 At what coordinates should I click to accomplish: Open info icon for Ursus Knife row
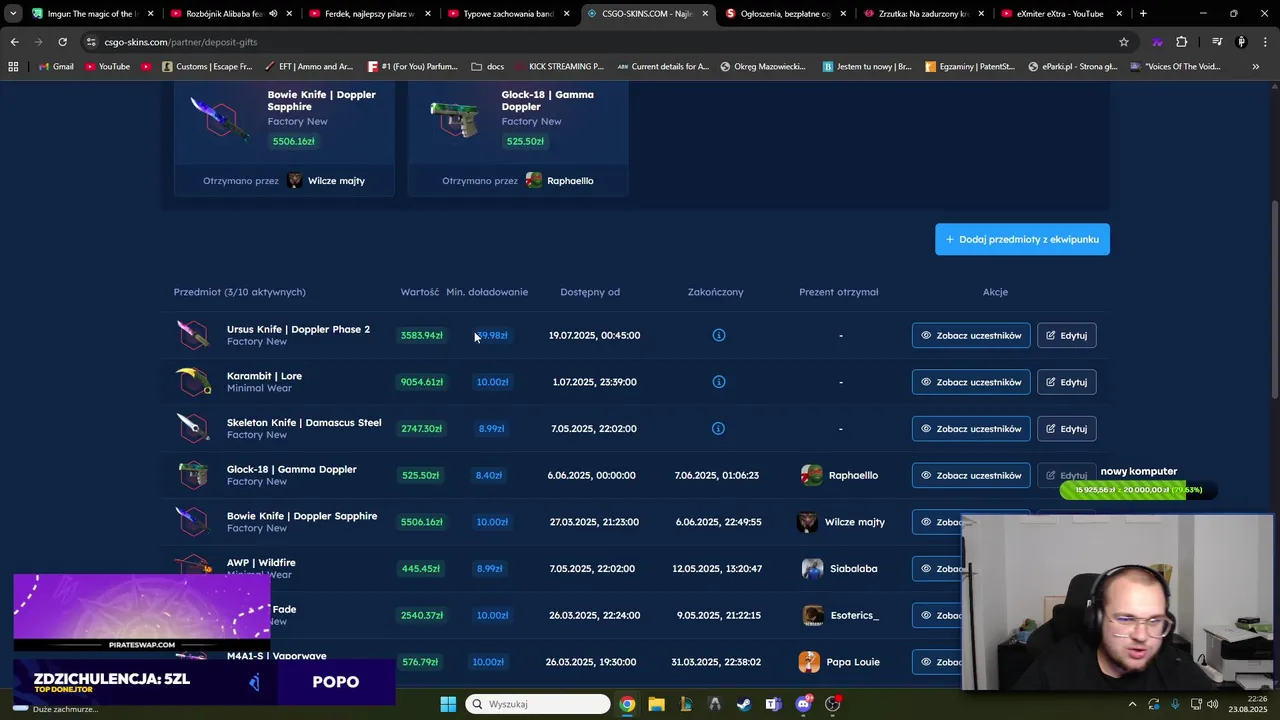(718, 335)
